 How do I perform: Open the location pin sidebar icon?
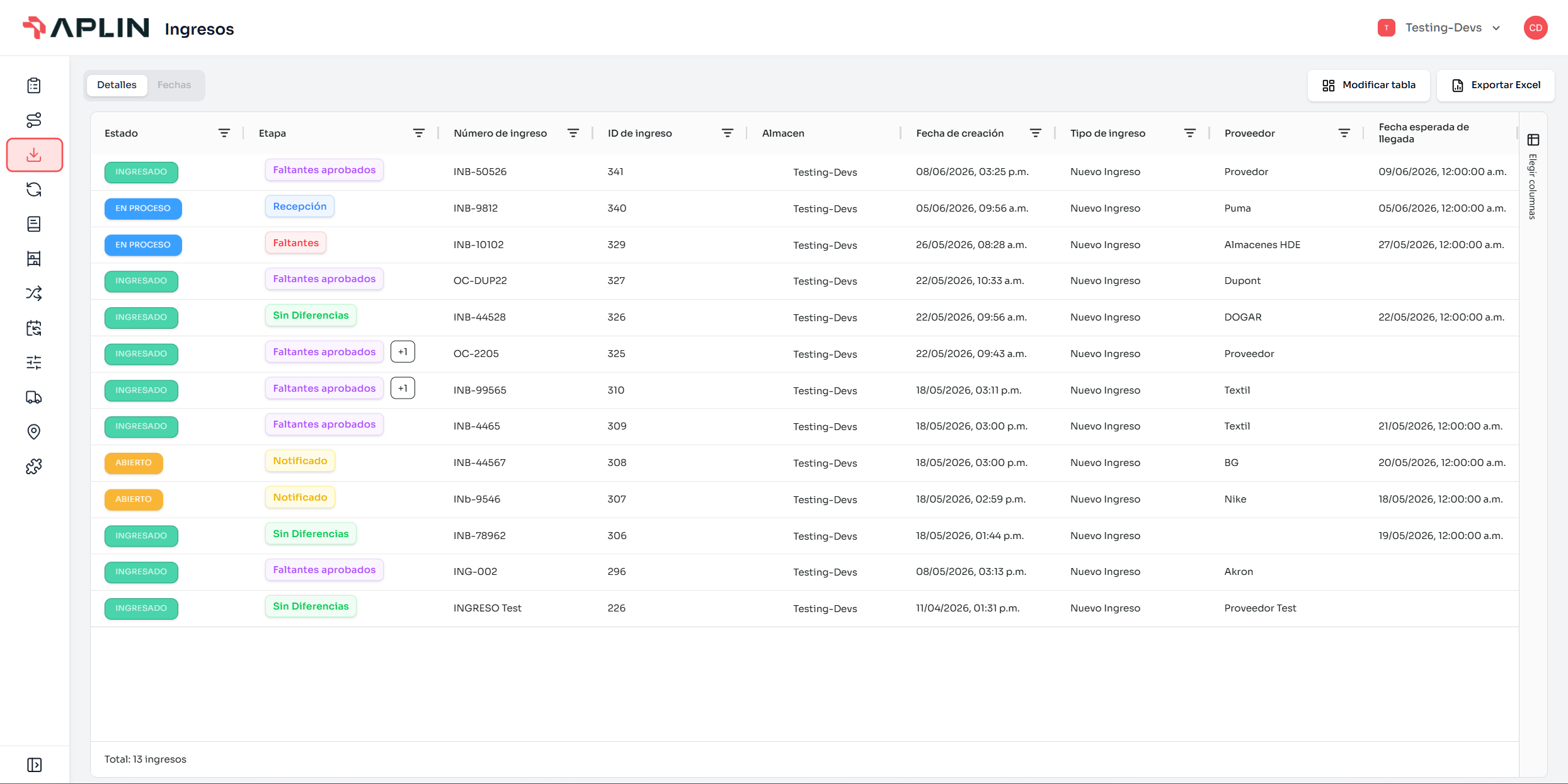34,432
